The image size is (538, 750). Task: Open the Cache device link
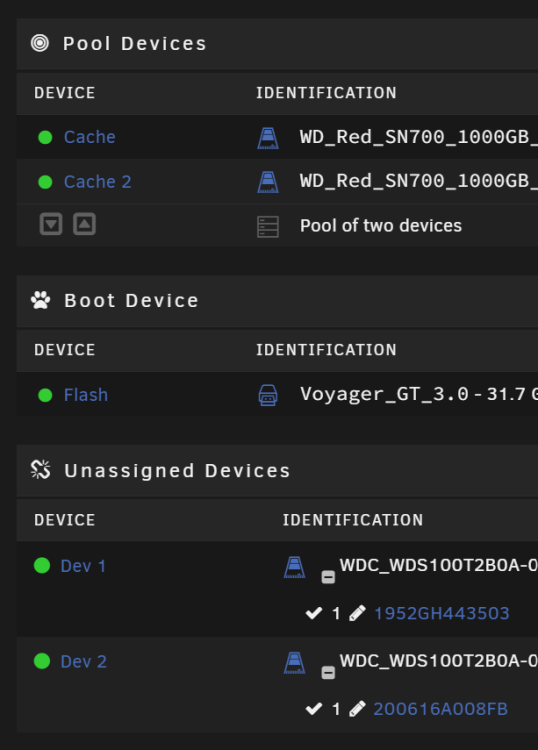coord(90,137)
